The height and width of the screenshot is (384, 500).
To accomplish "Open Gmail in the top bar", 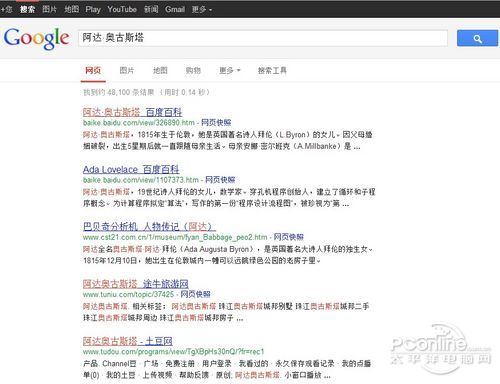I will coord(175,9).
